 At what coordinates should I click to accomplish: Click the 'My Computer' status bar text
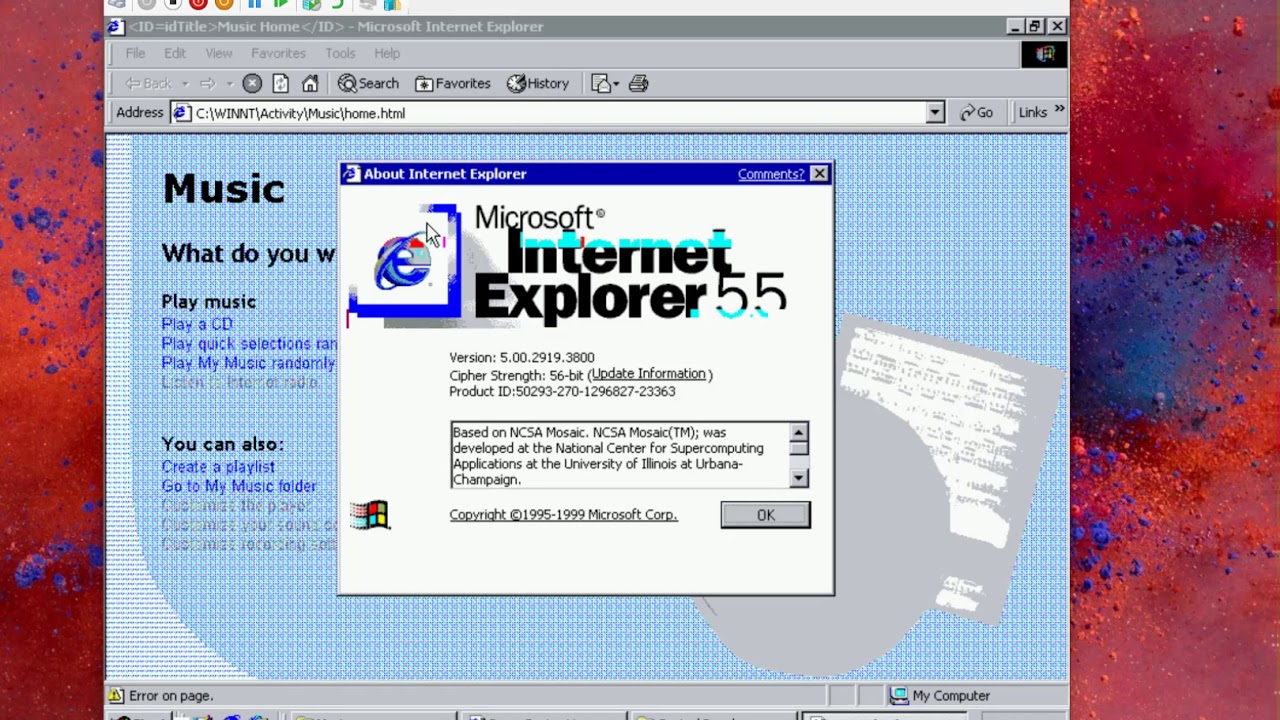tap(951, 696)
